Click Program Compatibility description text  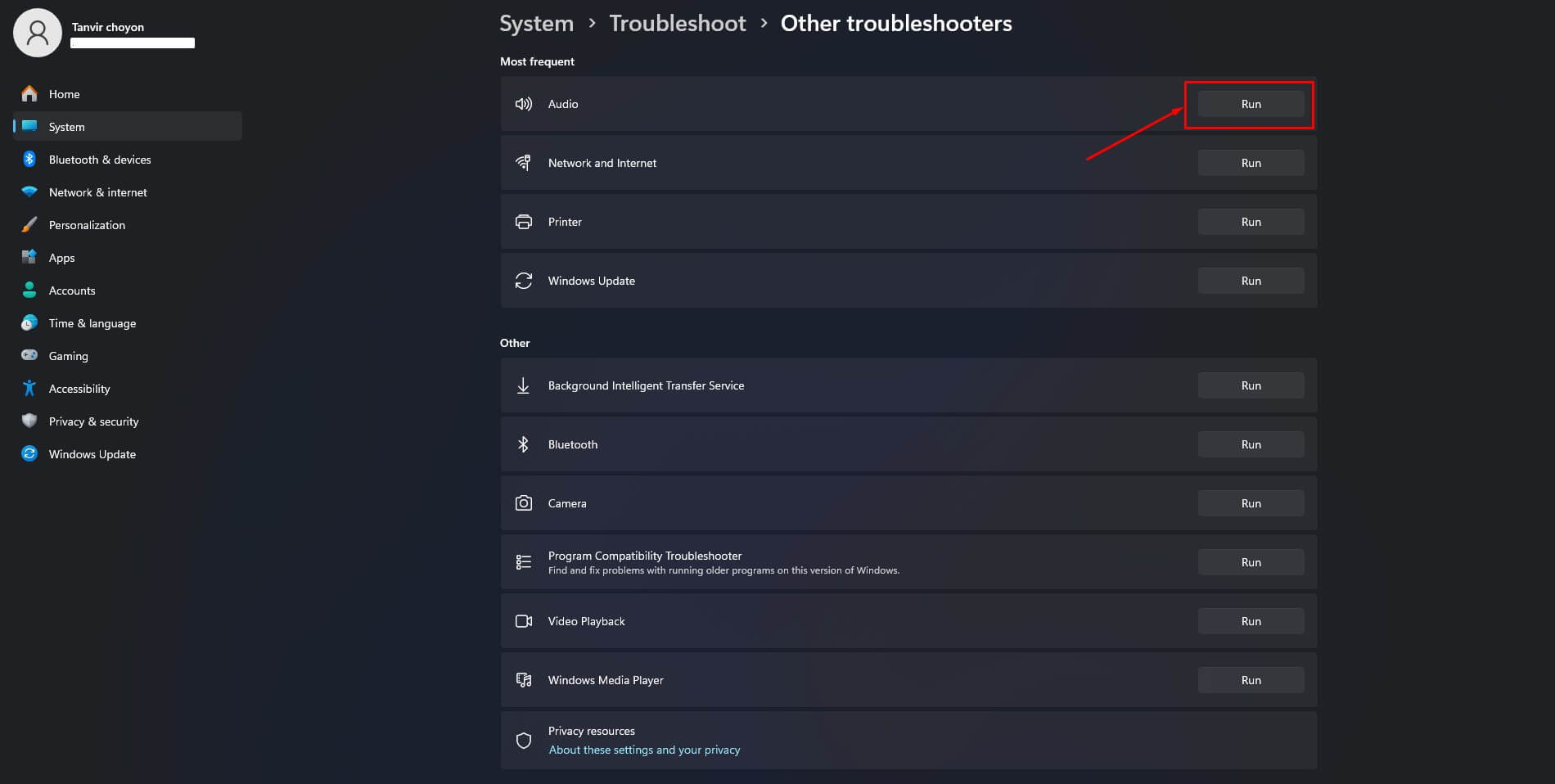click(723, 570)
